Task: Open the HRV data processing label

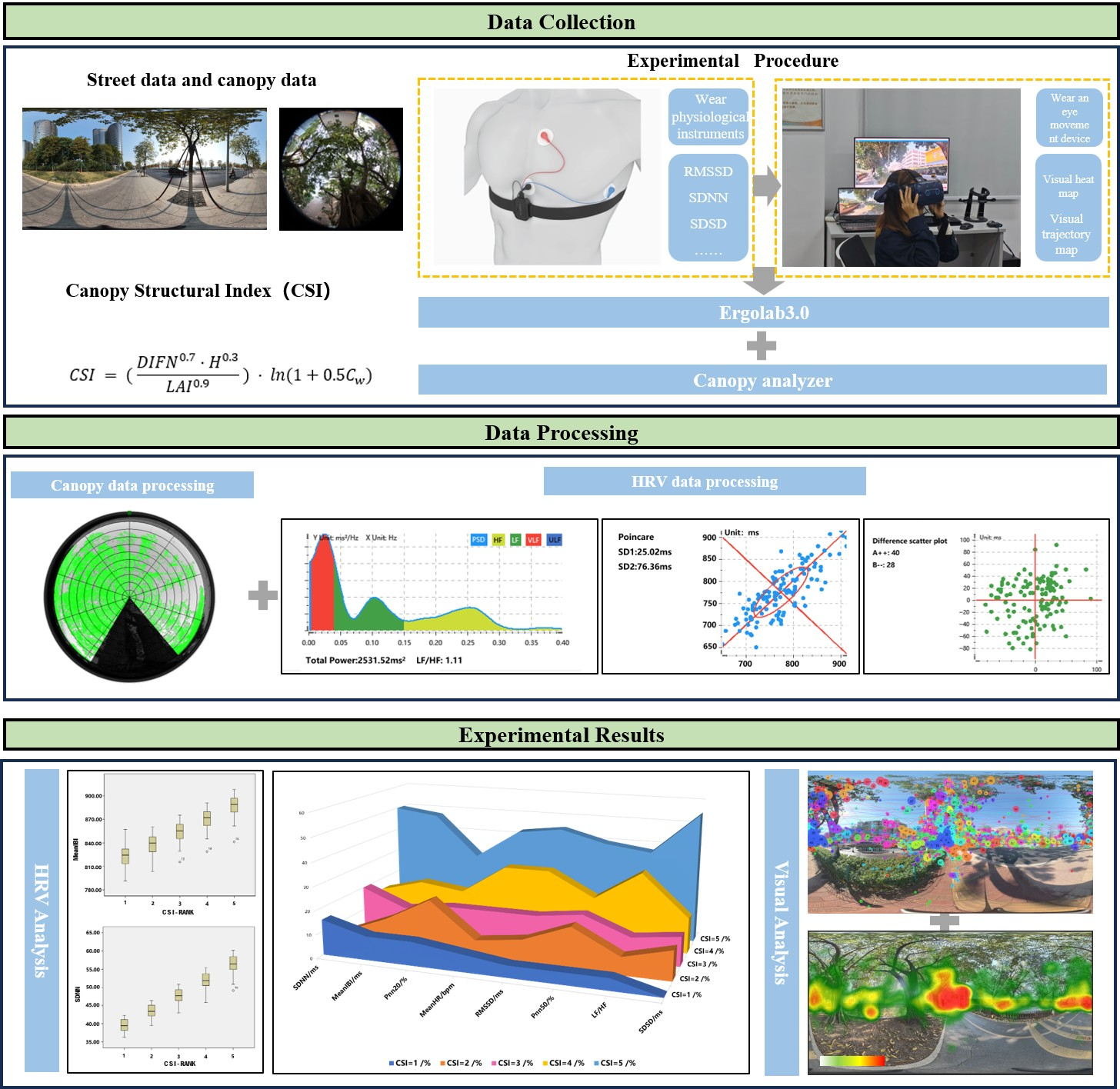Action: pos(704,481)
